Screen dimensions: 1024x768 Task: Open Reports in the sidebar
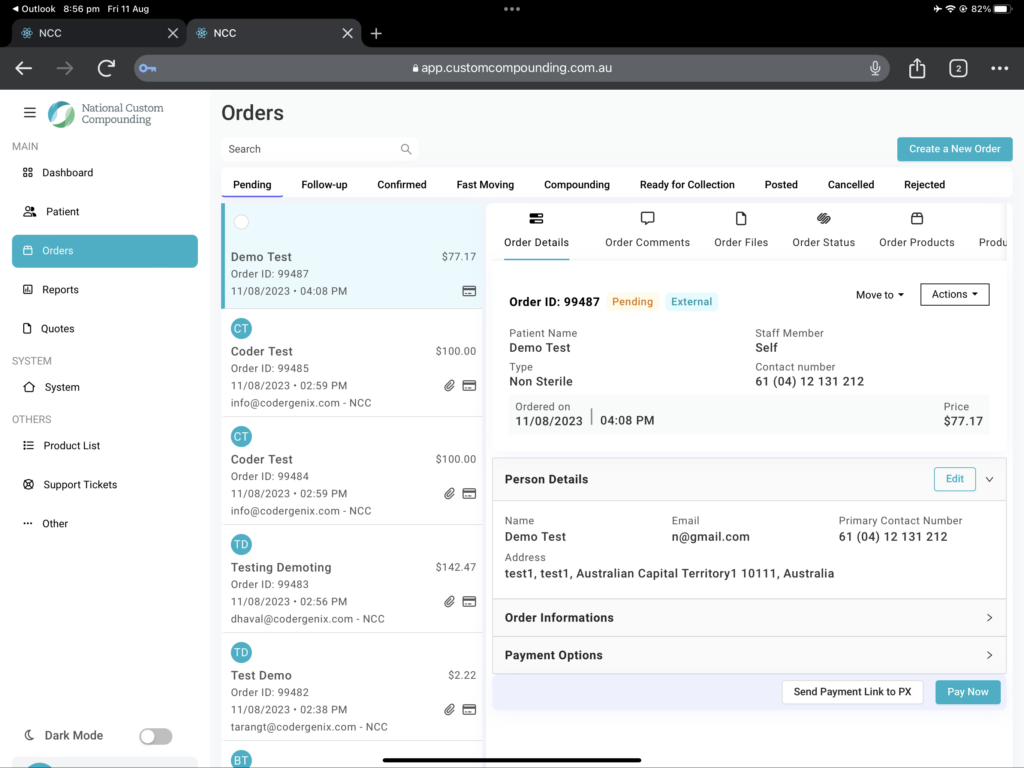tap(60, 290)
